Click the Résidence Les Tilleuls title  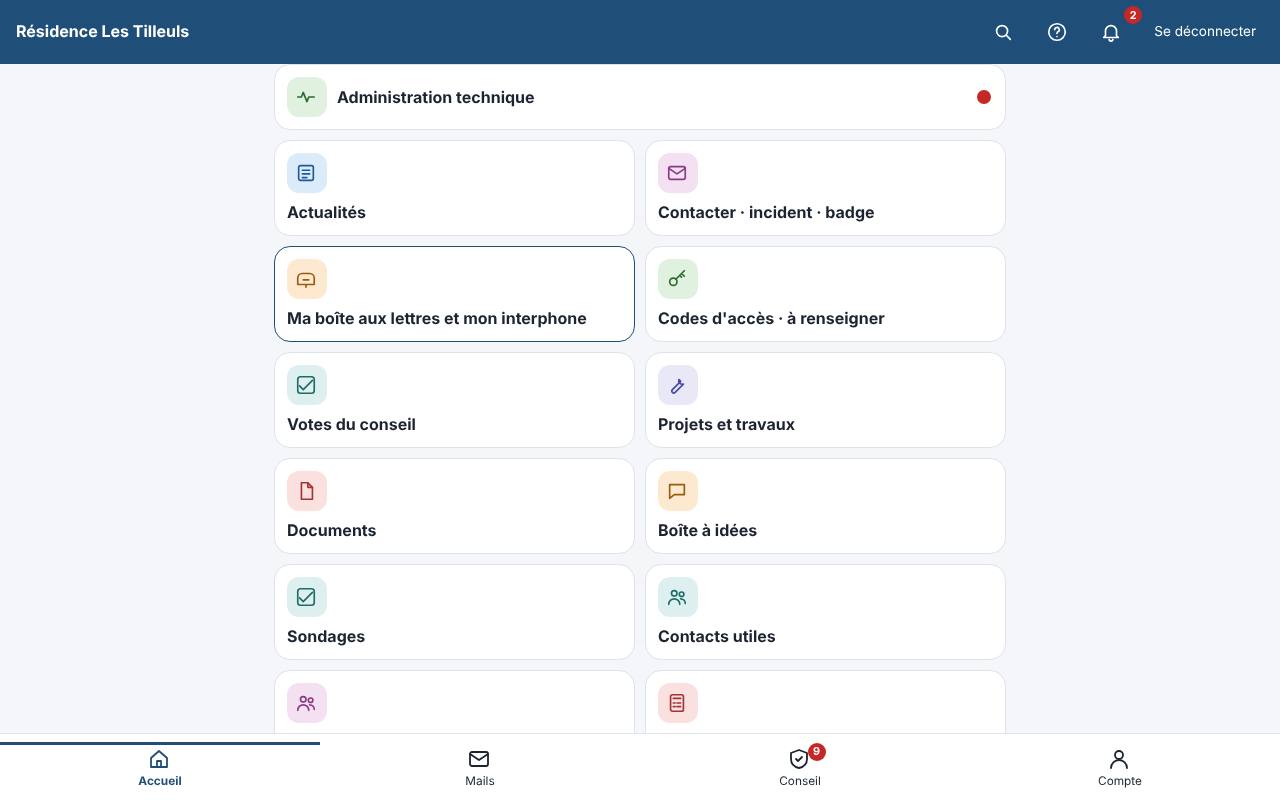point(102,31)
